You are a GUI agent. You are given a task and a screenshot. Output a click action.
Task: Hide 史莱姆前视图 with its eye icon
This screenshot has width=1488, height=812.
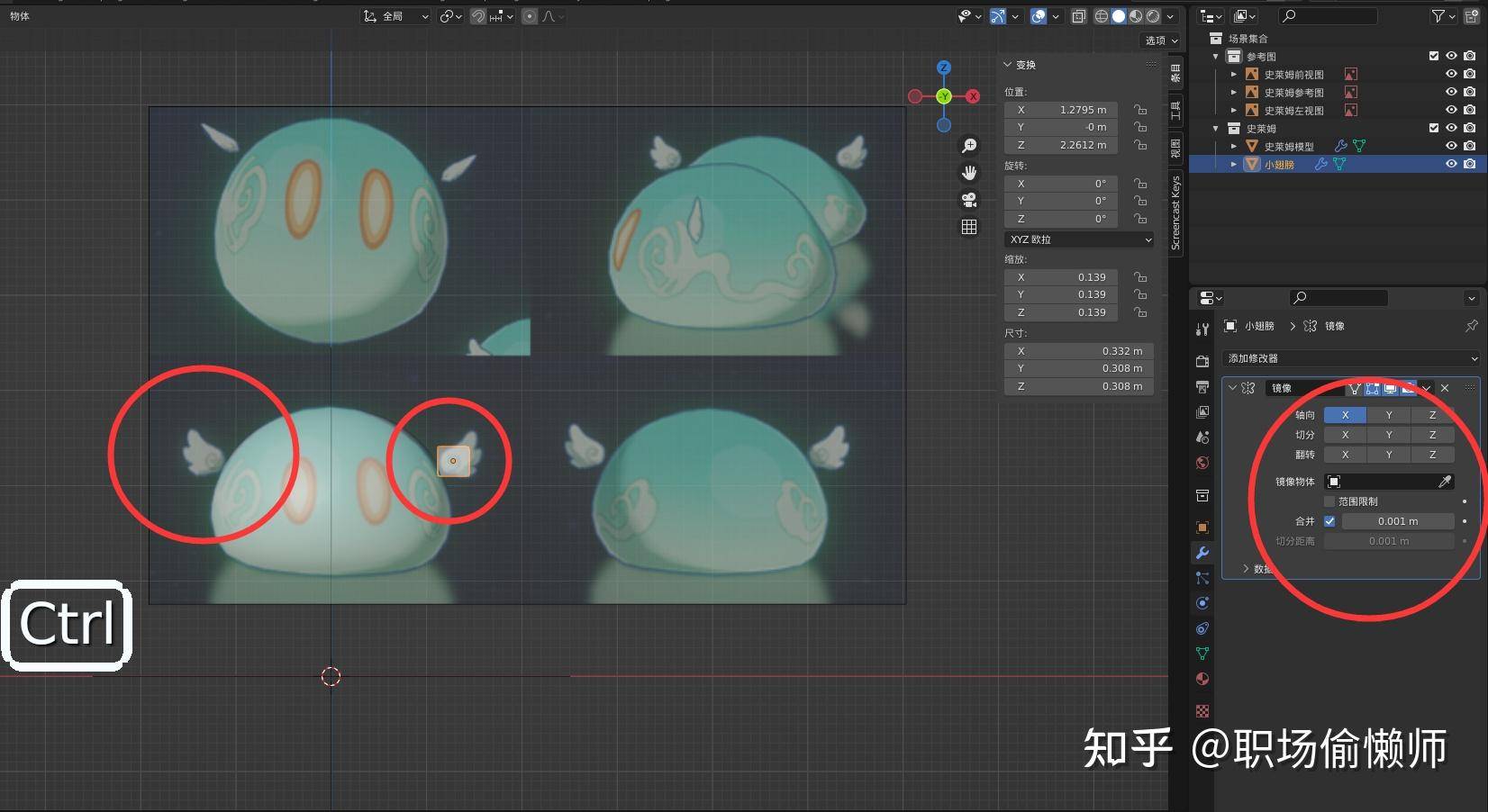pyautogui.click(x=1451, y=74)
